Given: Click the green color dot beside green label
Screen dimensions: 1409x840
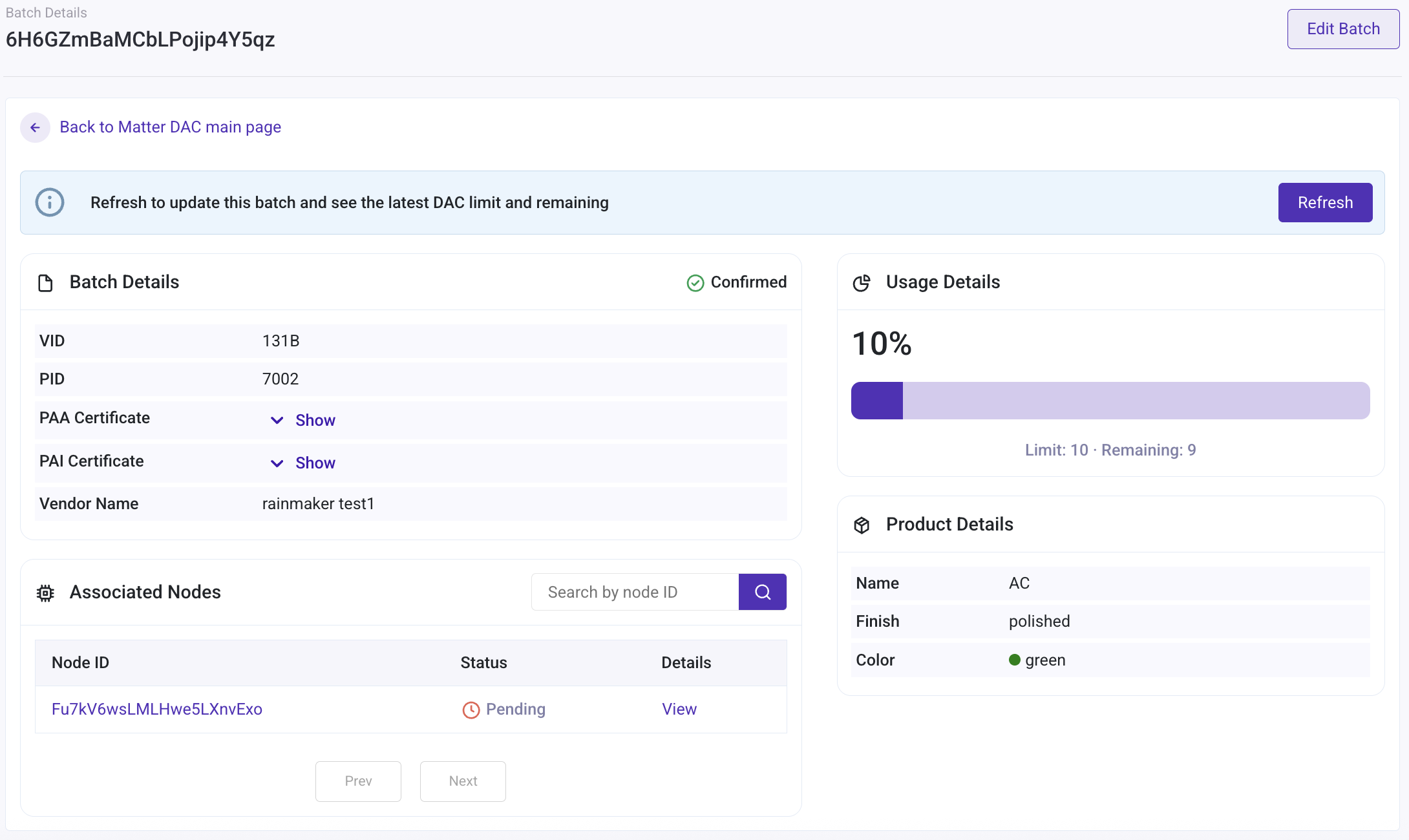Looking at the screenshot, I should (x=1015, y=660).
